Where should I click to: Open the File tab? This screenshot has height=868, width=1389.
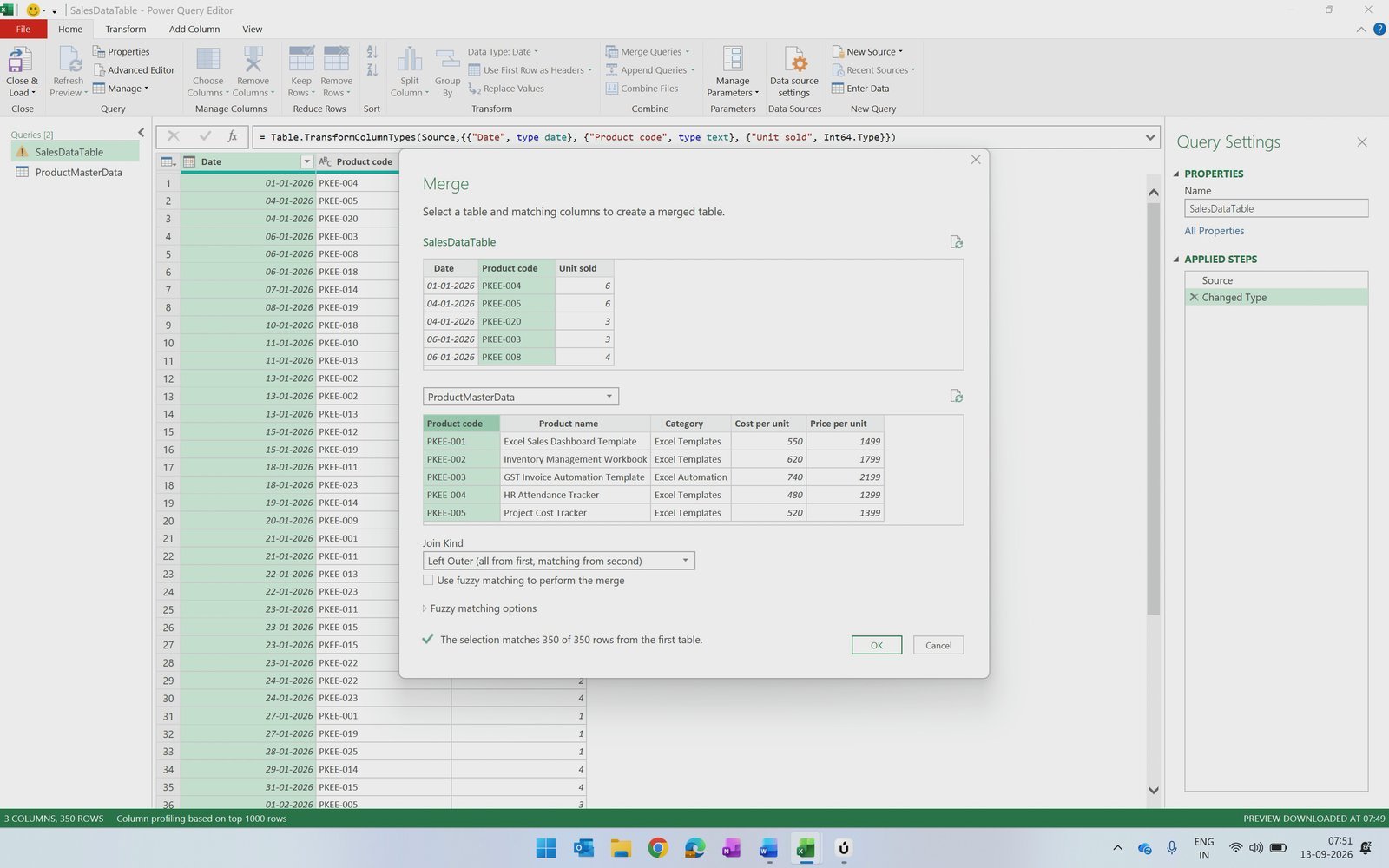coord(23,29)
